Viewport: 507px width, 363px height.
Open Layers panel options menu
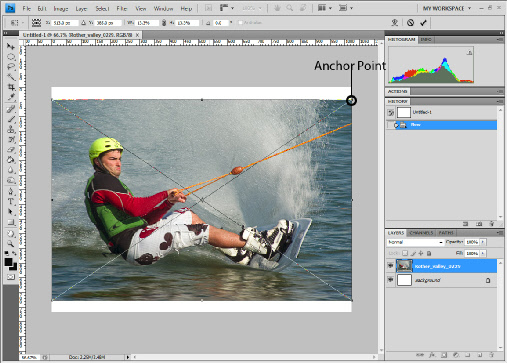point(500,233)
